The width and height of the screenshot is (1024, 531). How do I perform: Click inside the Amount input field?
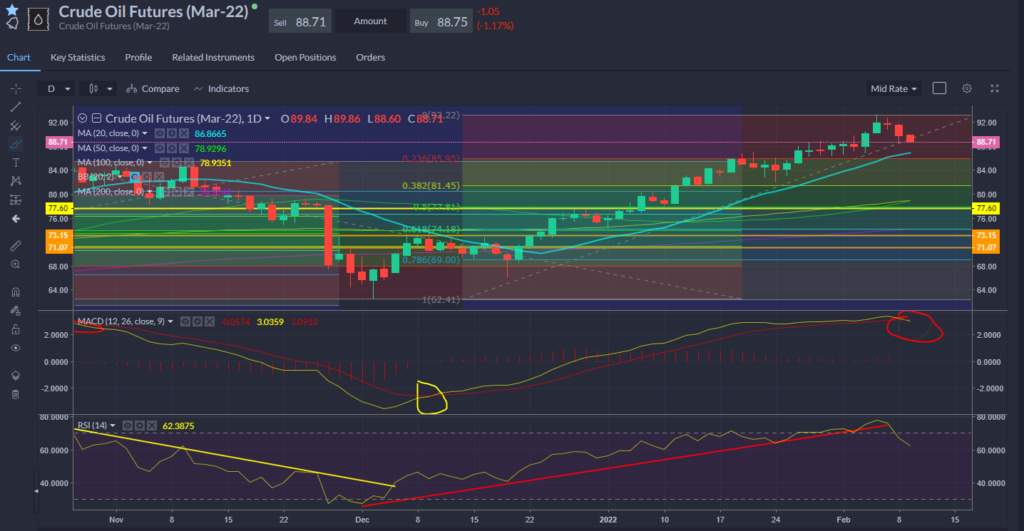click(x=370, y=20)
